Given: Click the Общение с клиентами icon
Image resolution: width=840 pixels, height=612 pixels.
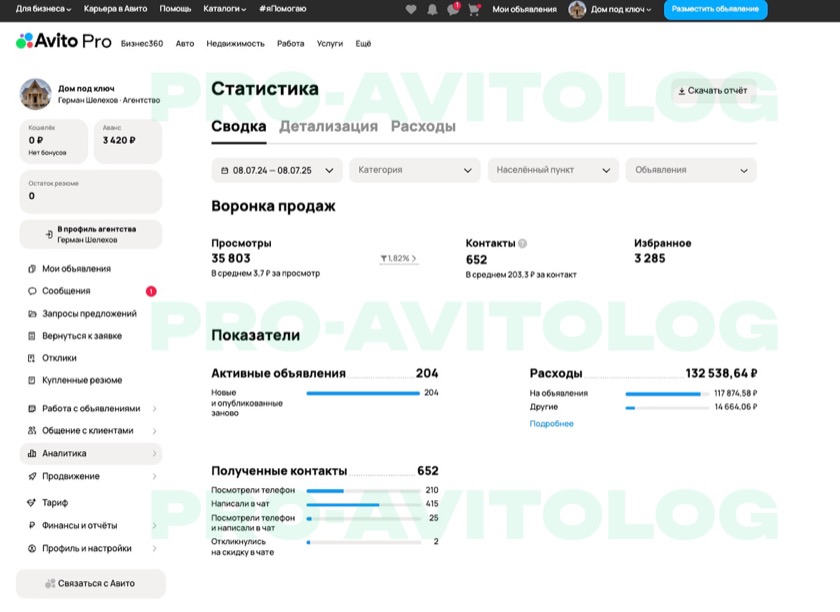Looking at the screenshot, I should (32, 431).
